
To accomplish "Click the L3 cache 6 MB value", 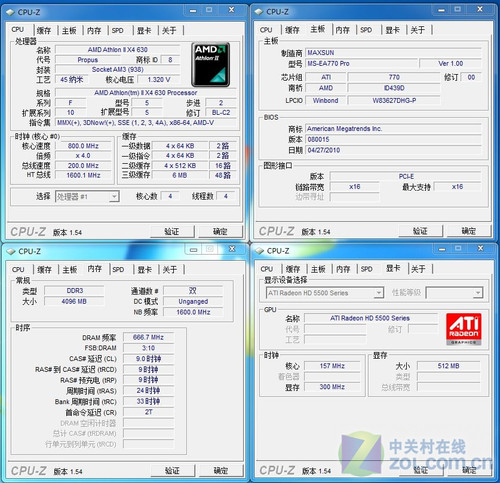I will (x=180, y=175).
